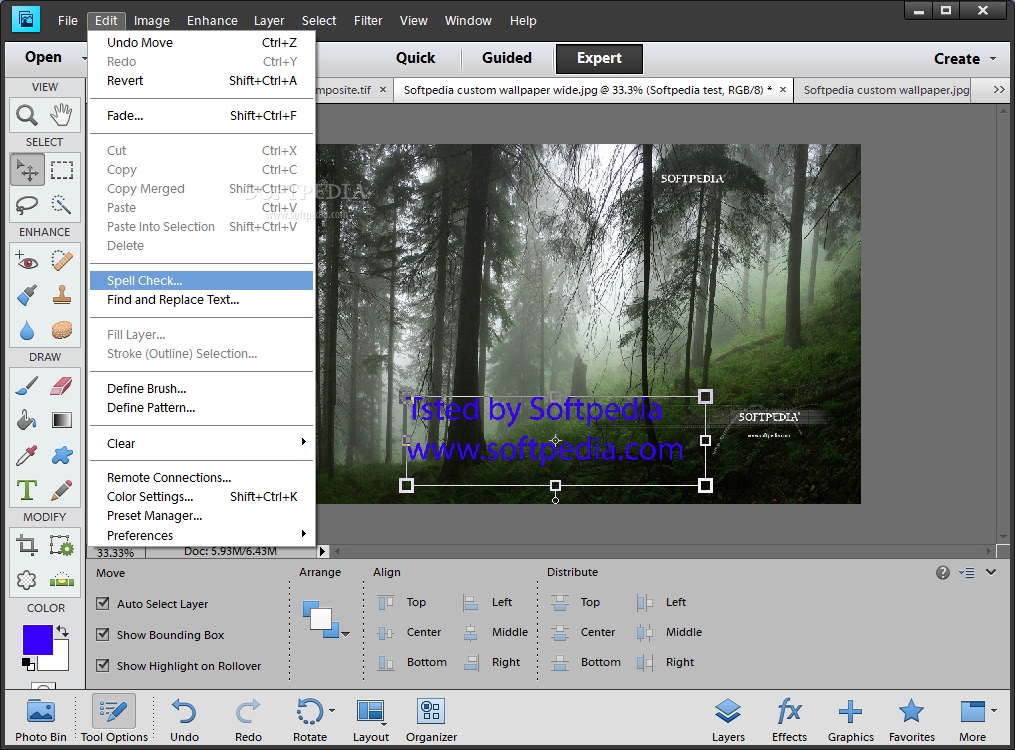Open the Favorites panel

911,720
